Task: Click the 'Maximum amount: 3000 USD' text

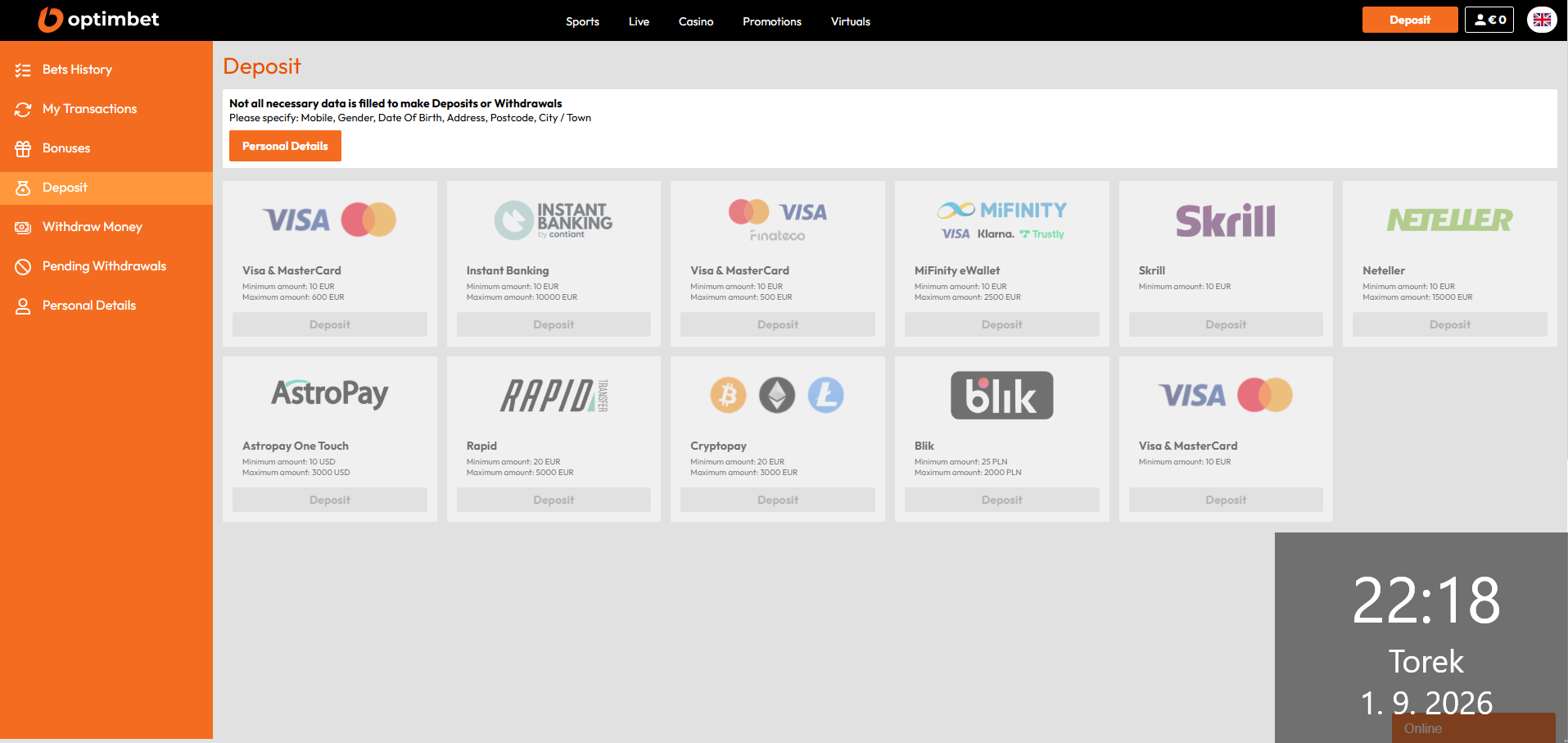Action: coord(296,473)
